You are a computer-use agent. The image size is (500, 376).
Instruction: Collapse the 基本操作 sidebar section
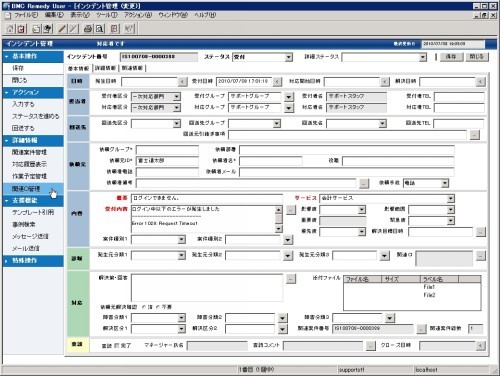[7, 57]
